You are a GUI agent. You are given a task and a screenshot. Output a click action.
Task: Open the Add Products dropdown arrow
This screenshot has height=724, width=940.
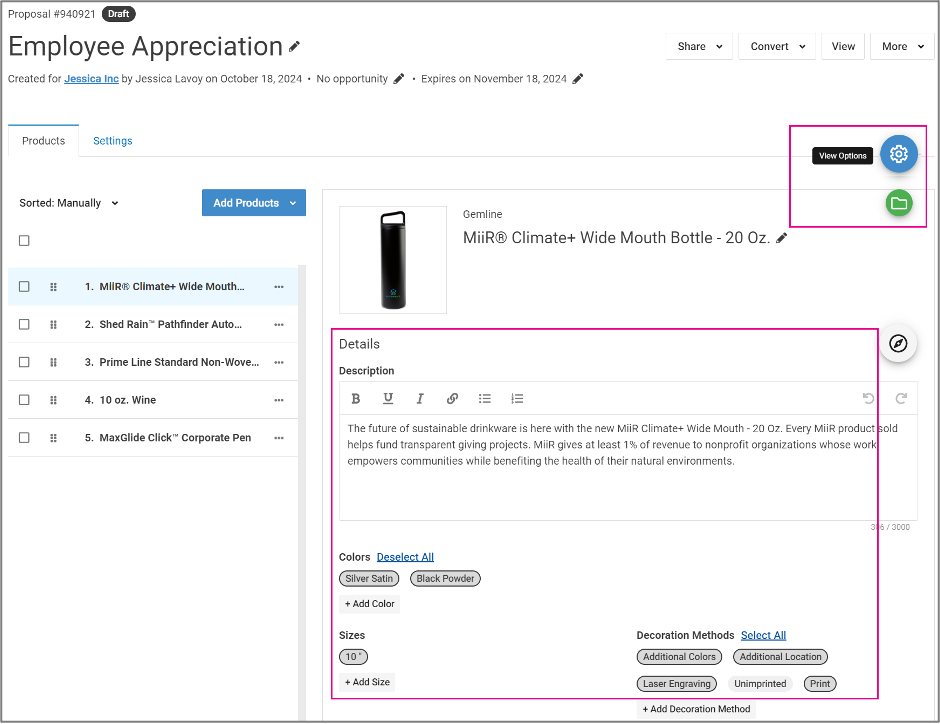293,203
